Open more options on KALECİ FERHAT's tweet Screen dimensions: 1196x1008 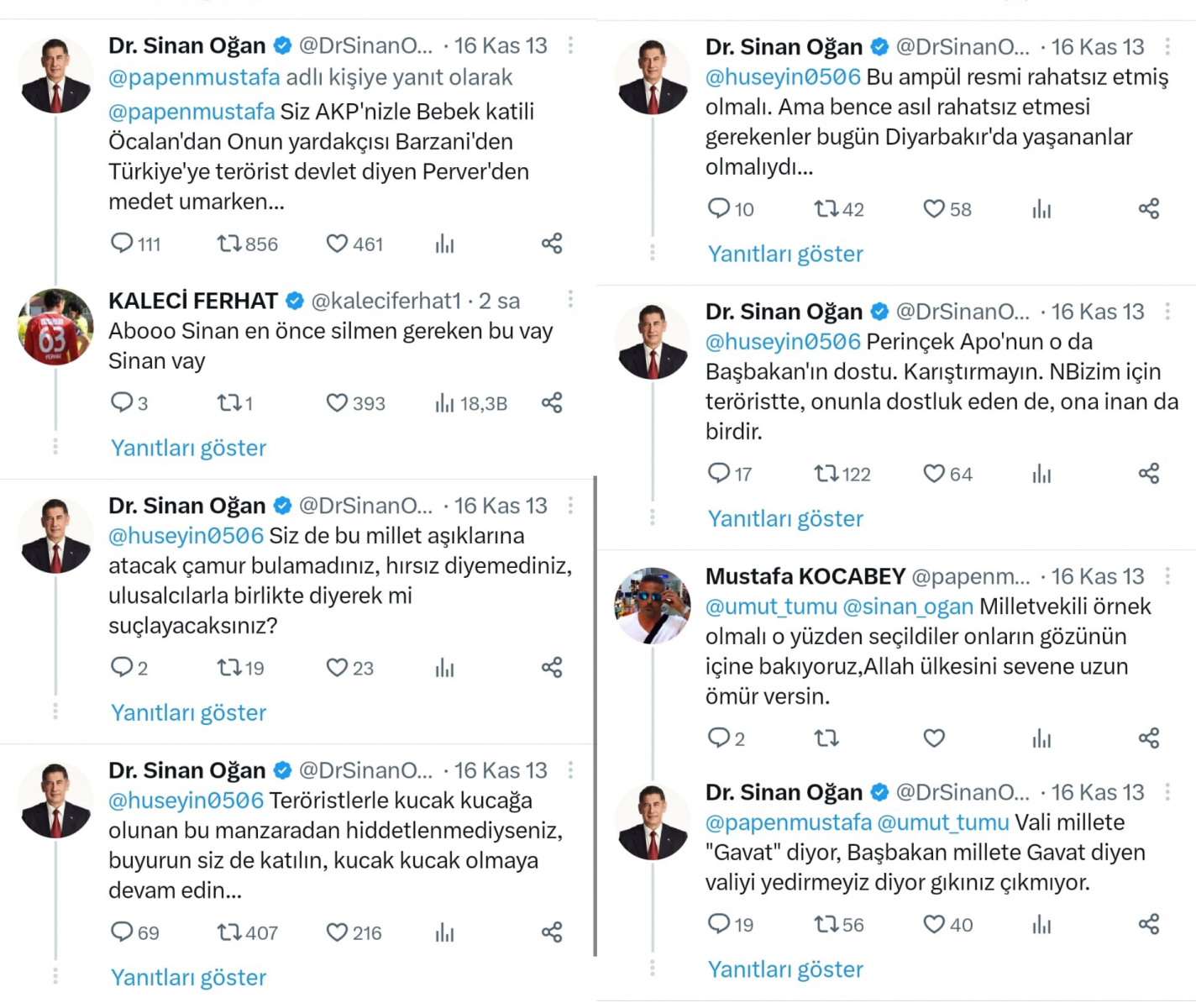coord(570,300)
